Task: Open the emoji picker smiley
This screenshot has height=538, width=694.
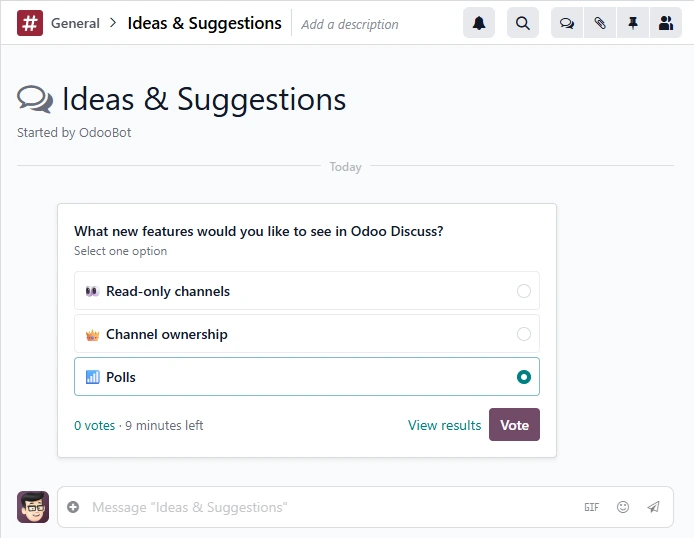Action: click(x=623, y=507)
